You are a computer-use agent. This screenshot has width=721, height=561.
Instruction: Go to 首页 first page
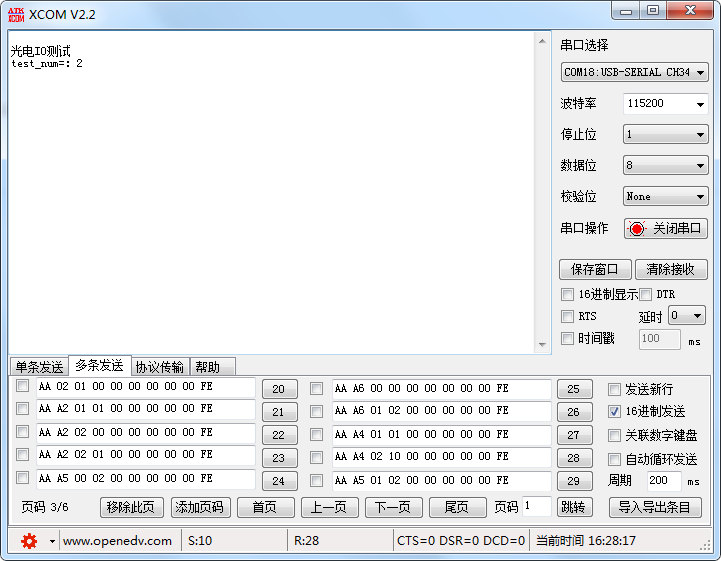tap(265, 508)
